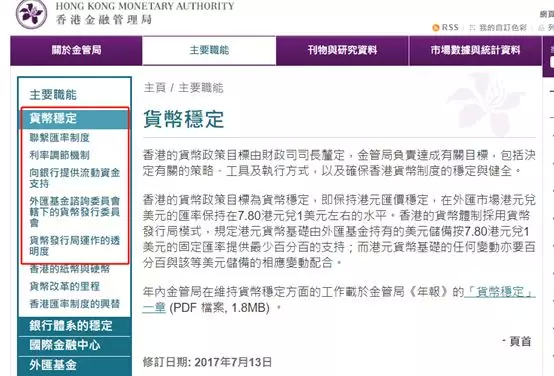Expand 外匯基金 sidebar section
Viewport: 554px width, 376px height.
pyautogui.click(x=75, y=365)
